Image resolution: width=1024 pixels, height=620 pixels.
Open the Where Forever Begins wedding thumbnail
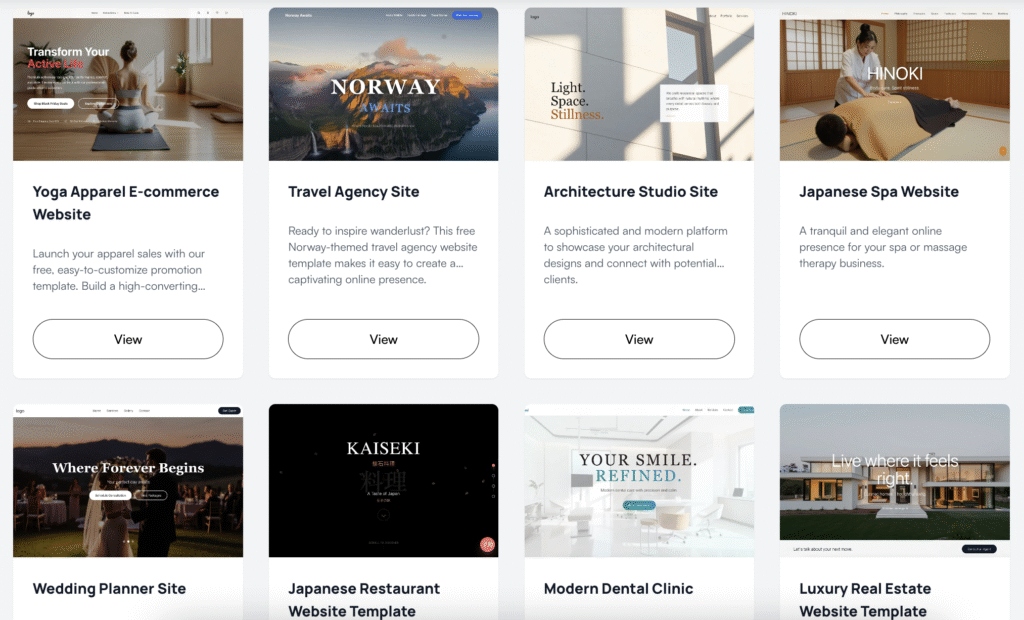[128, 481]
